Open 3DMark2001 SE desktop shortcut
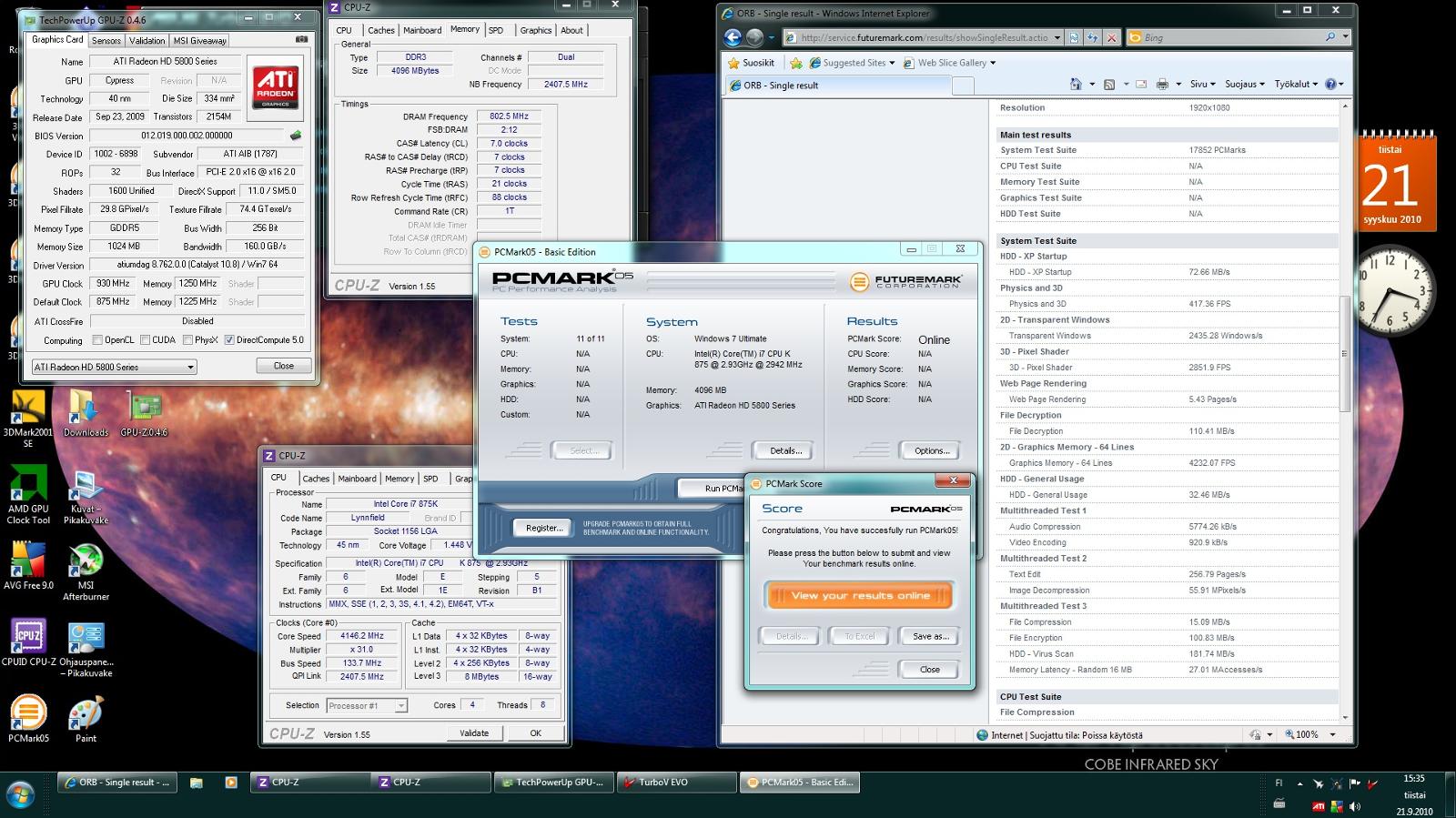Viewport: 1456px width, 818px height. point(28,420)
